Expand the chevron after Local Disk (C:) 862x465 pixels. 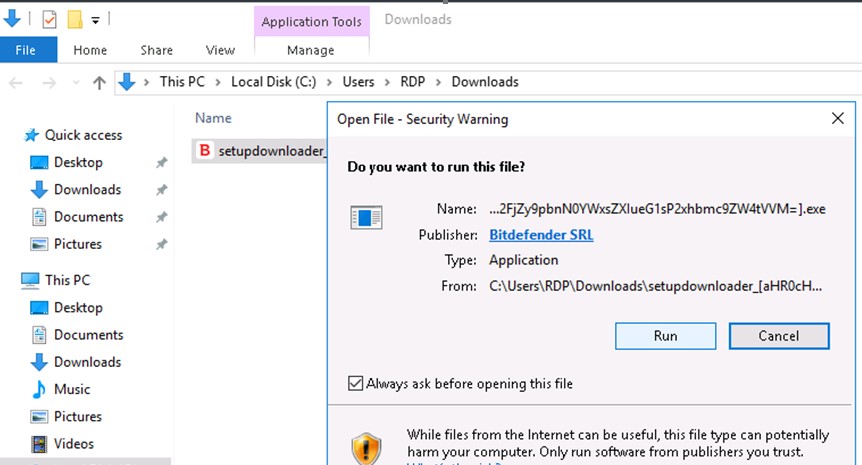point(329,82)
